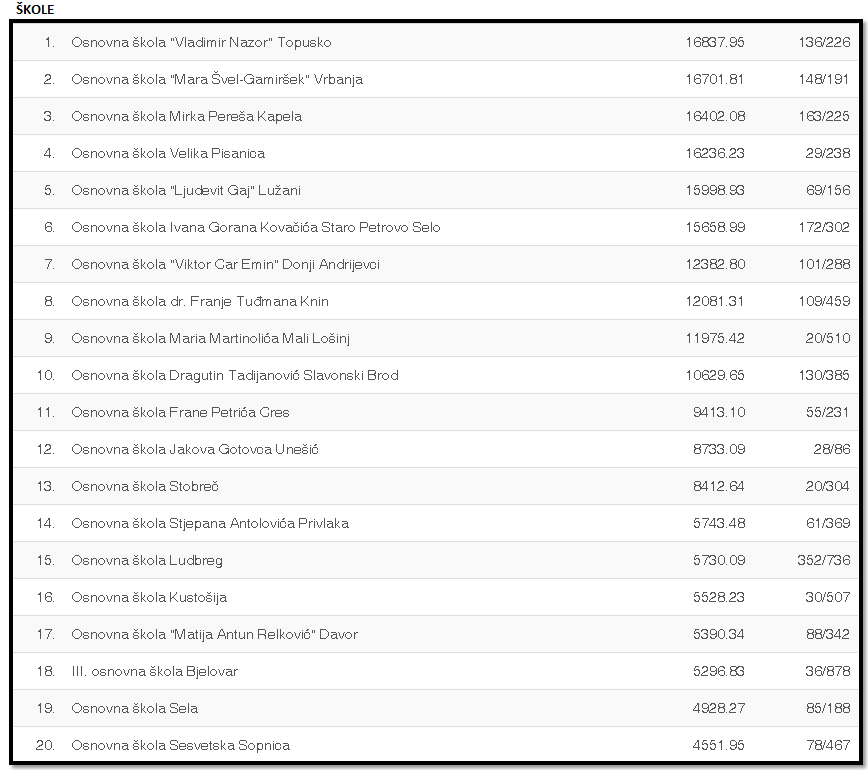Image resolution: width=868 pixels, height=770 pixels.
Task: Select Osnovna škola Kustošija
Action: (x=149, y=598)
